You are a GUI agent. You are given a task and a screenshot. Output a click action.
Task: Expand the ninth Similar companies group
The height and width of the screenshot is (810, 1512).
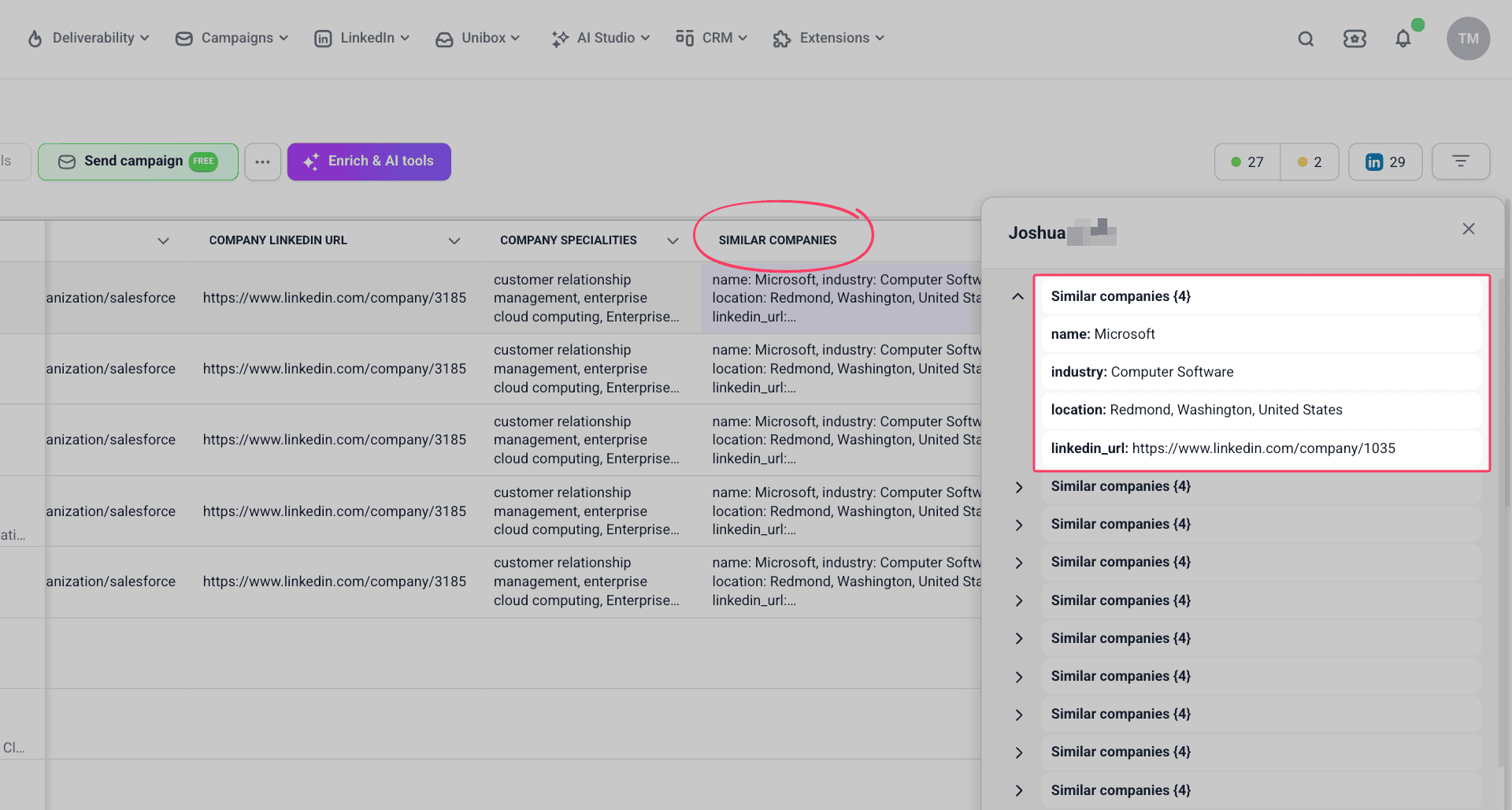[x=1018, y=752]
